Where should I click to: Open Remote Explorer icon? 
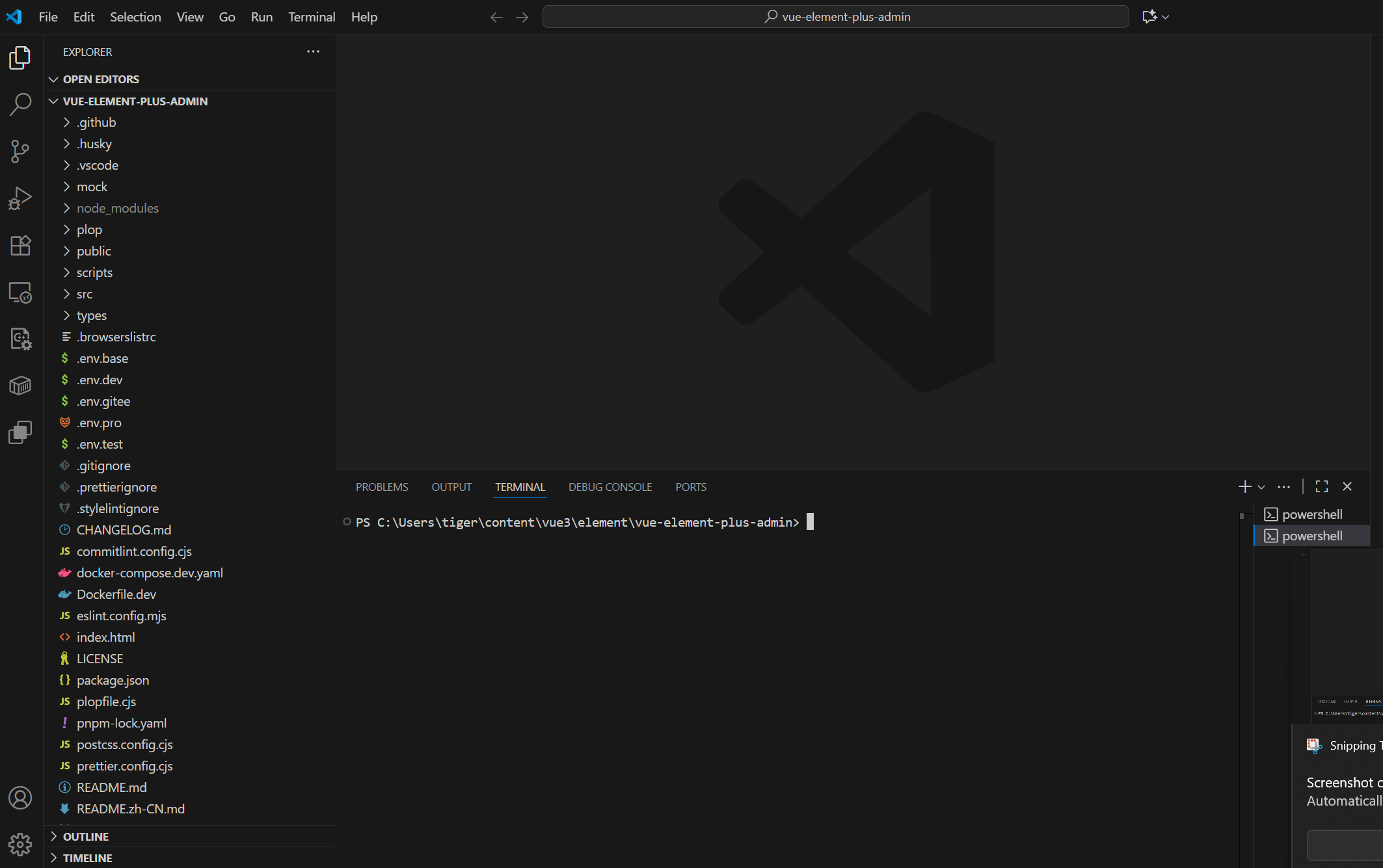pos(20,292)
